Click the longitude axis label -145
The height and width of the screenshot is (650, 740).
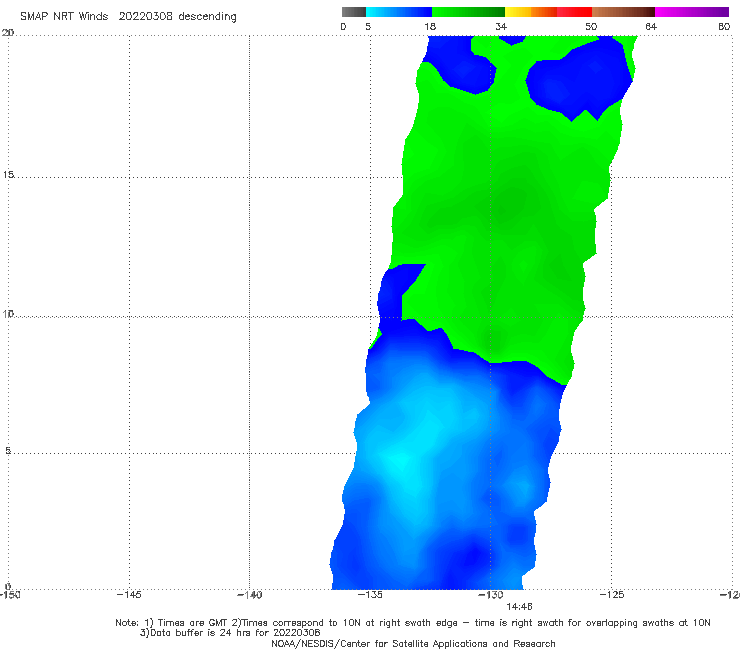(x=129, y=594)
